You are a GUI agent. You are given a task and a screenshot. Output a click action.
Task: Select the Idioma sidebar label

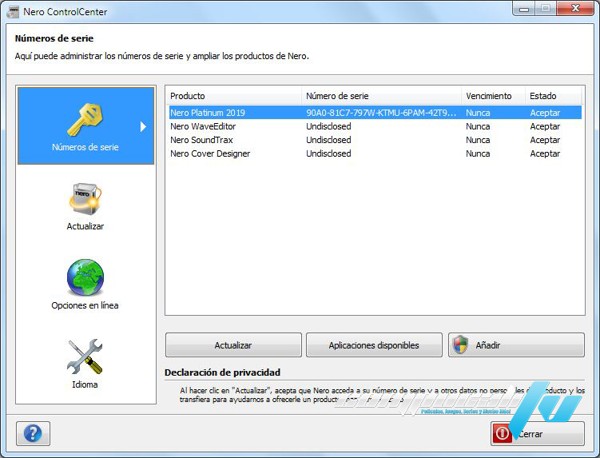tap(85, 385)
